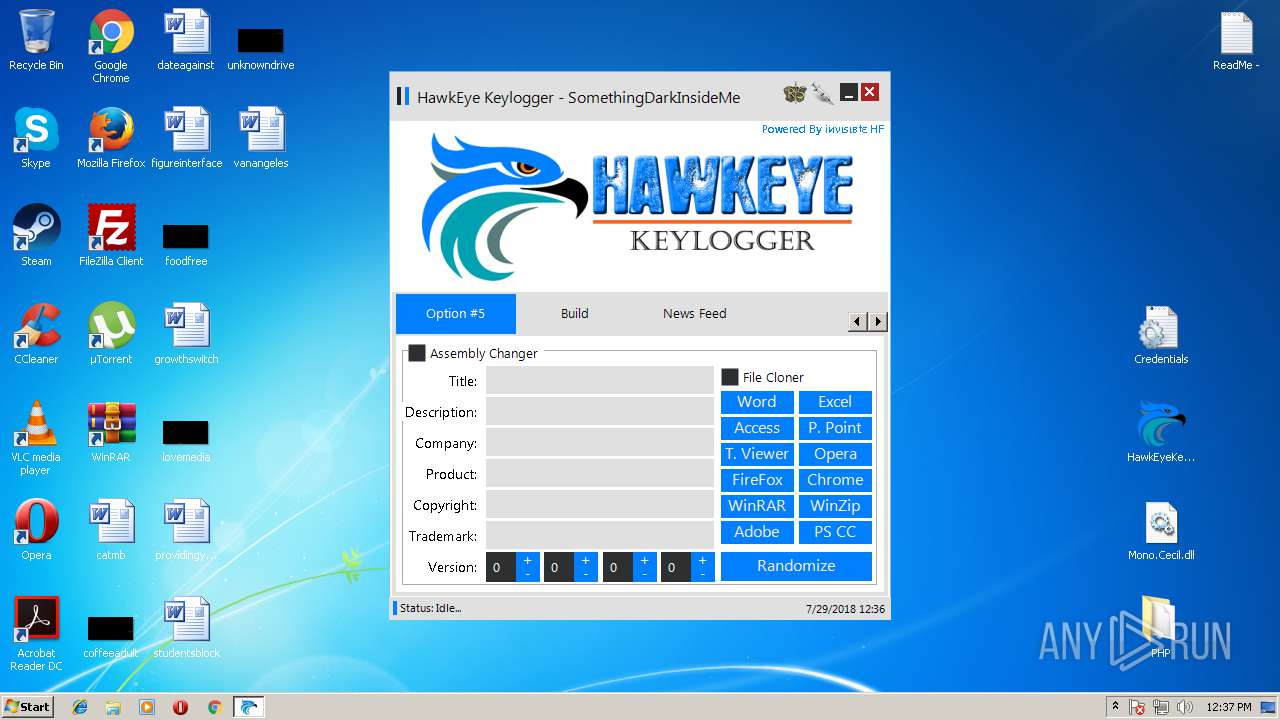
Task: Select FileZilla Client desktop shortcut
Action: click(111, 236)
